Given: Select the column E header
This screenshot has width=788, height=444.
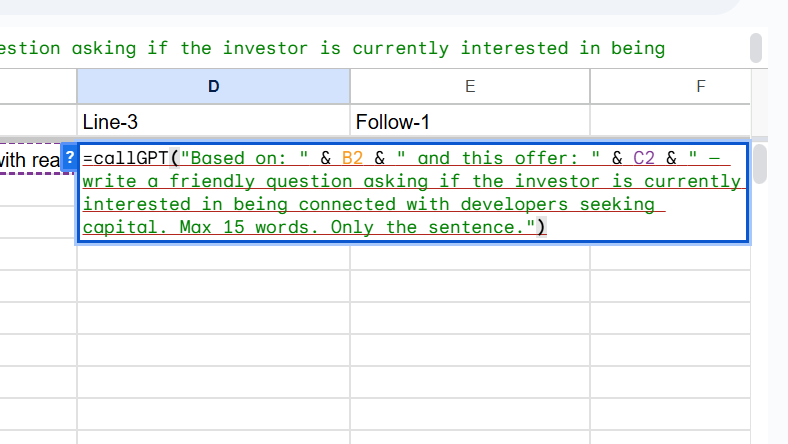Looking at the screenshot, I should pyautogui.click(x=469, y=87).
